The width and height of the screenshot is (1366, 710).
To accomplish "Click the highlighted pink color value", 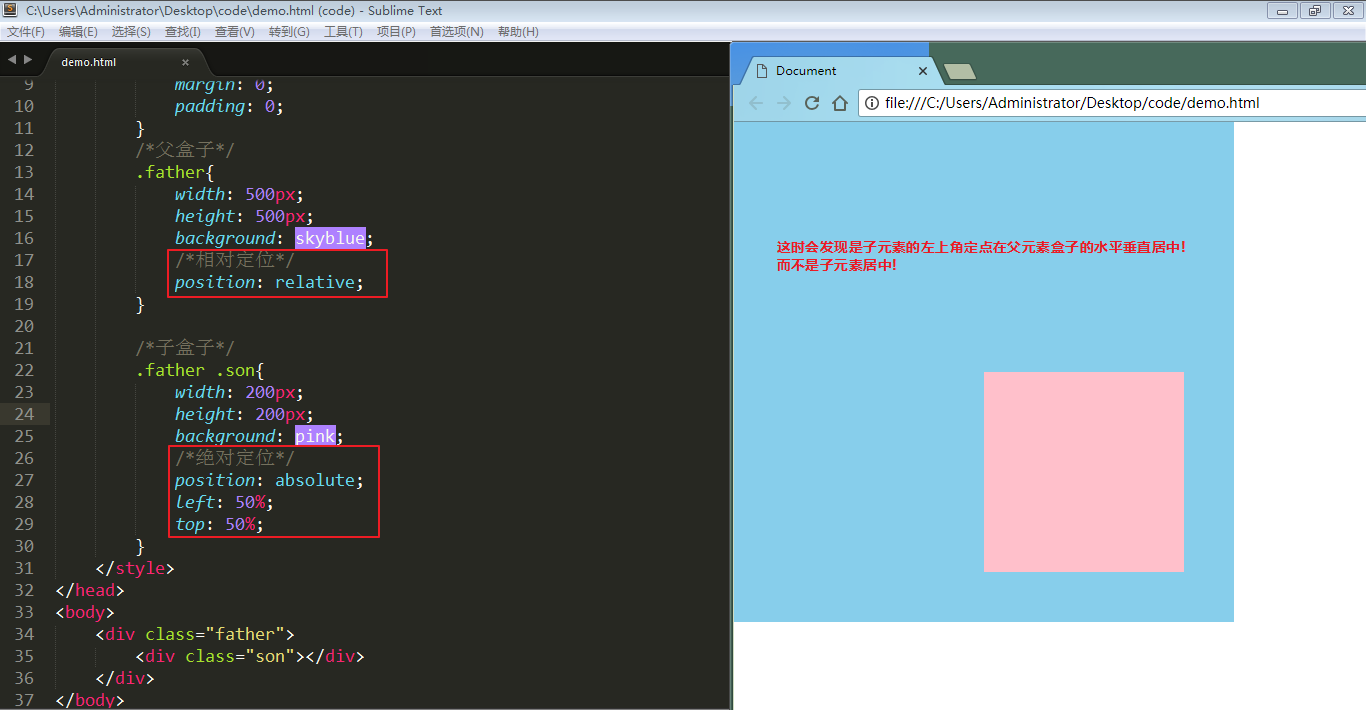I will pos(315,436).
